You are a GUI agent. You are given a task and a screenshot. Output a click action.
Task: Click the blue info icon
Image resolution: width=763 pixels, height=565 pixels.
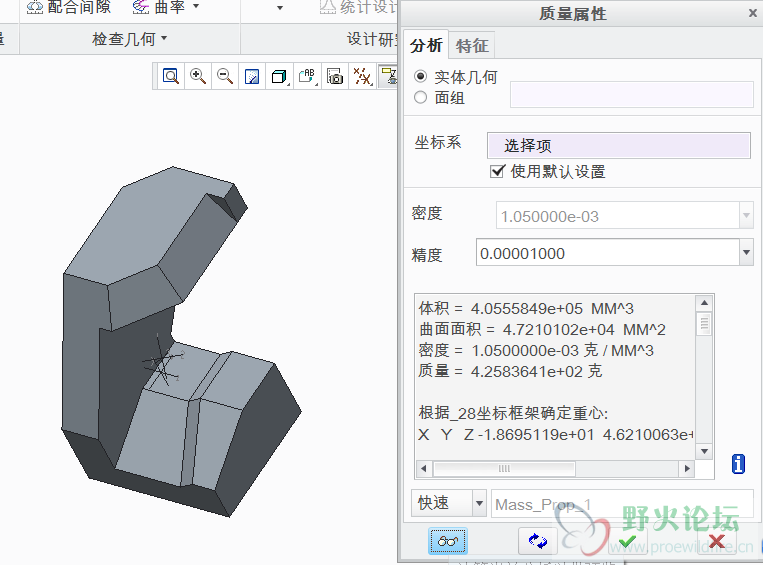[x=738, y=463]
